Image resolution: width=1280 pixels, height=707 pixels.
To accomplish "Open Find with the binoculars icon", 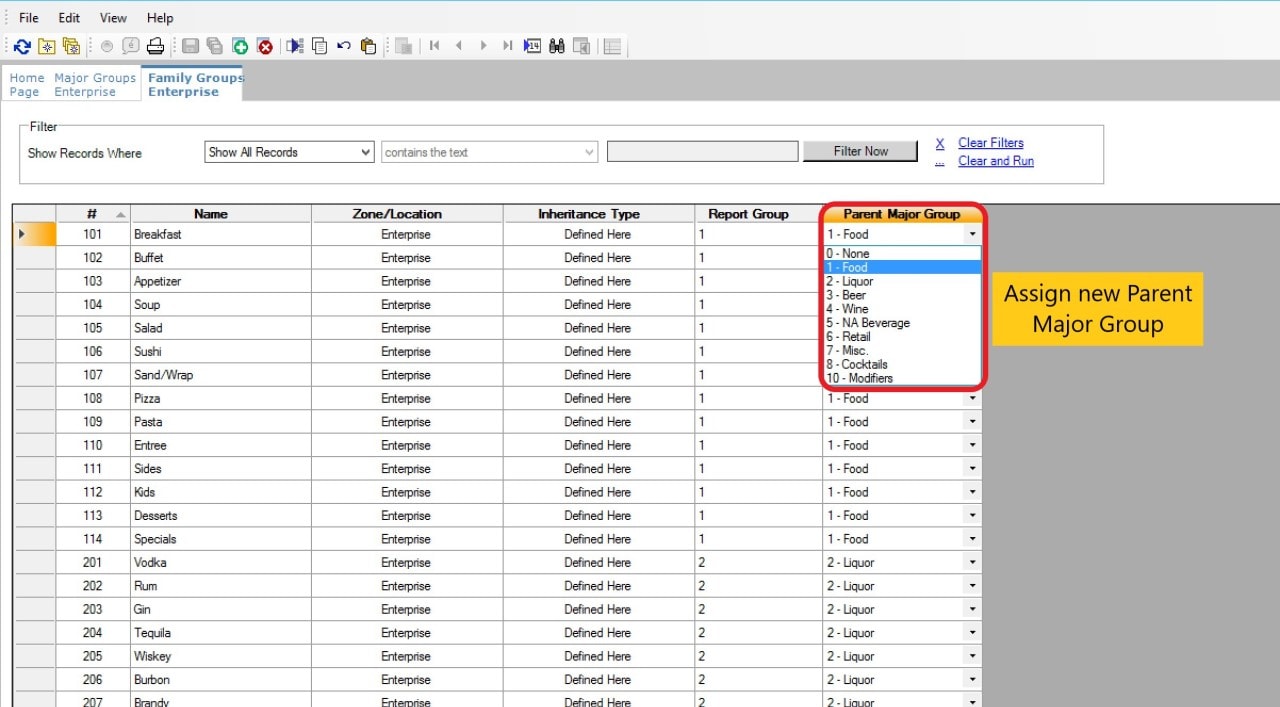I will (557, 46).
